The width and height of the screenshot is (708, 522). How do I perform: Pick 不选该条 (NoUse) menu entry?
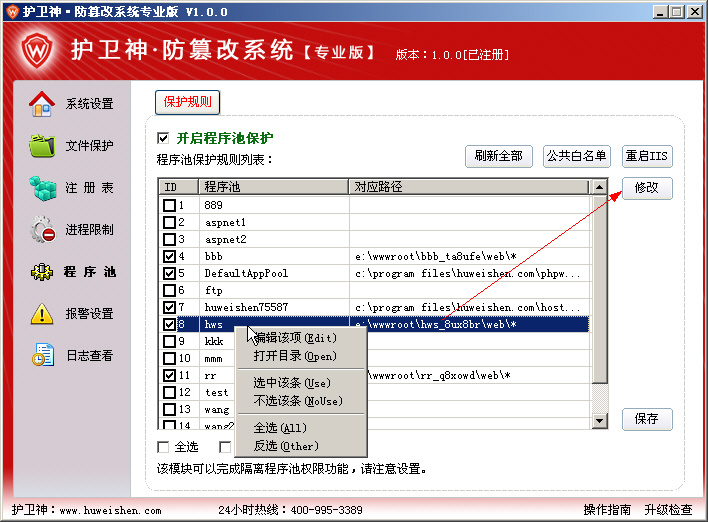298,401
